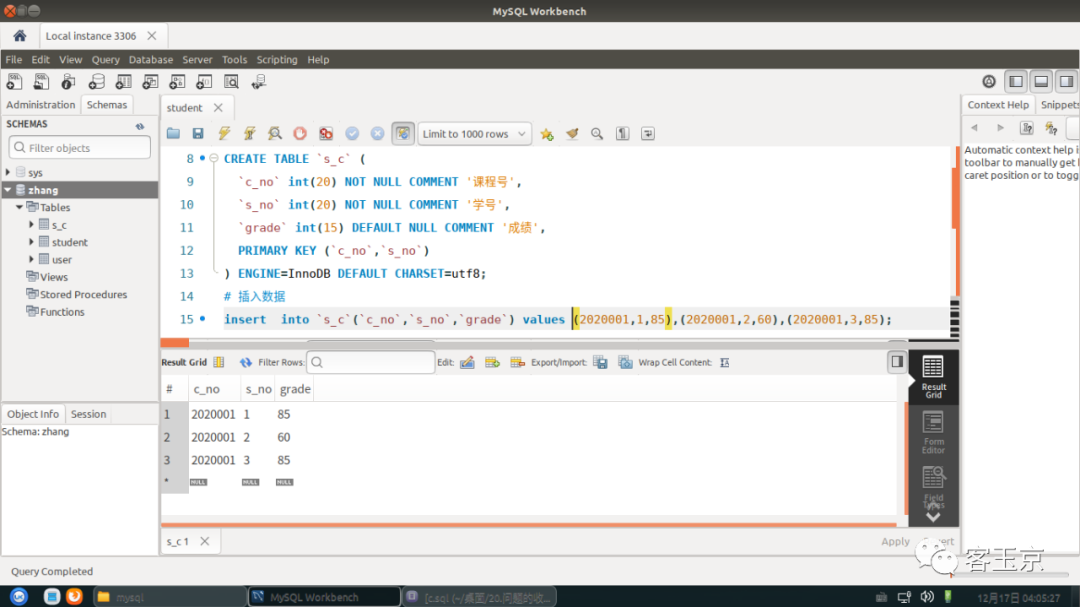
Task: Commit the transaction icon
Action: point(352,134)
